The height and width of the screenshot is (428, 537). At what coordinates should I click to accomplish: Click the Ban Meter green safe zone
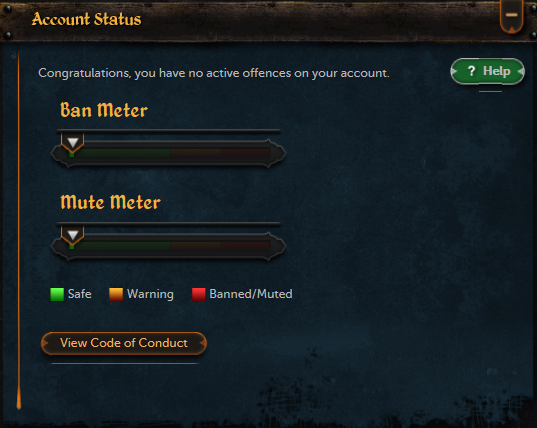coord(120,153)
